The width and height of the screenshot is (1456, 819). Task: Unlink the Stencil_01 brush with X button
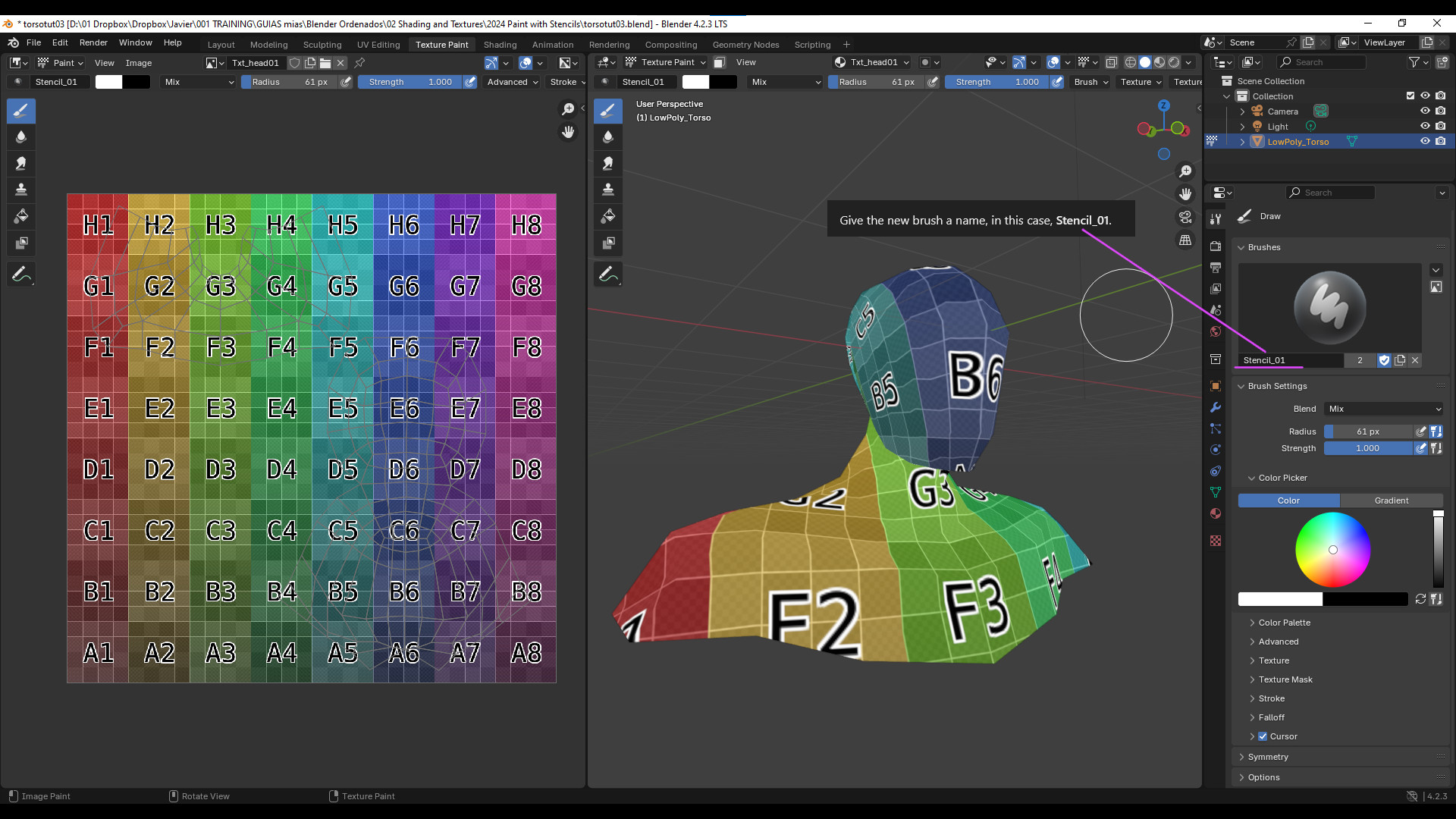click(x=1415, y=360)
